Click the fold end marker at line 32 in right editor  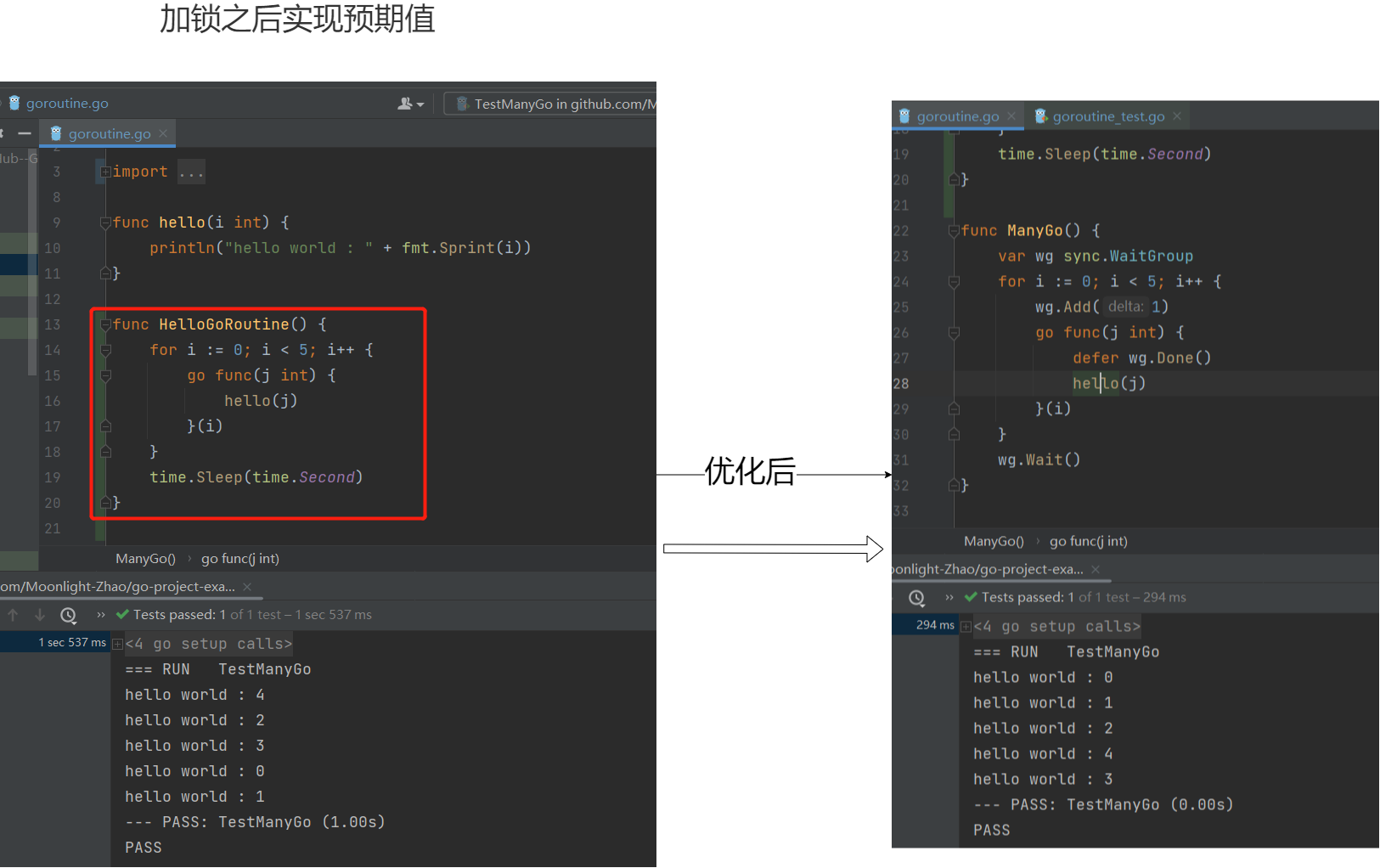click(x=954, y=486)
